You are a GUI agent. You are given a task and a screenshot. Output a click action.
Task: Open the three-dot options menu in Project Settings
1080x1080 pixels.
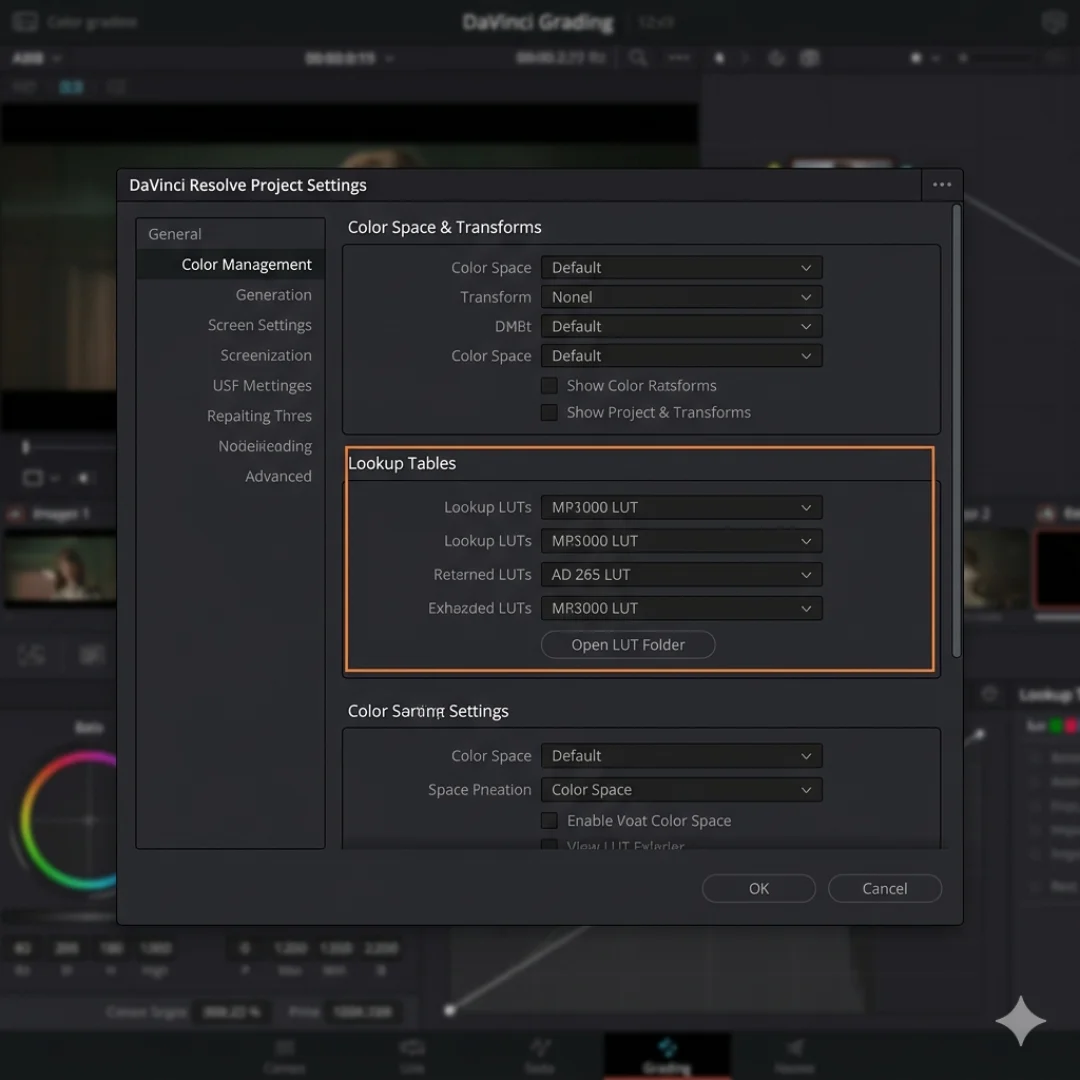tap(942, 185)
